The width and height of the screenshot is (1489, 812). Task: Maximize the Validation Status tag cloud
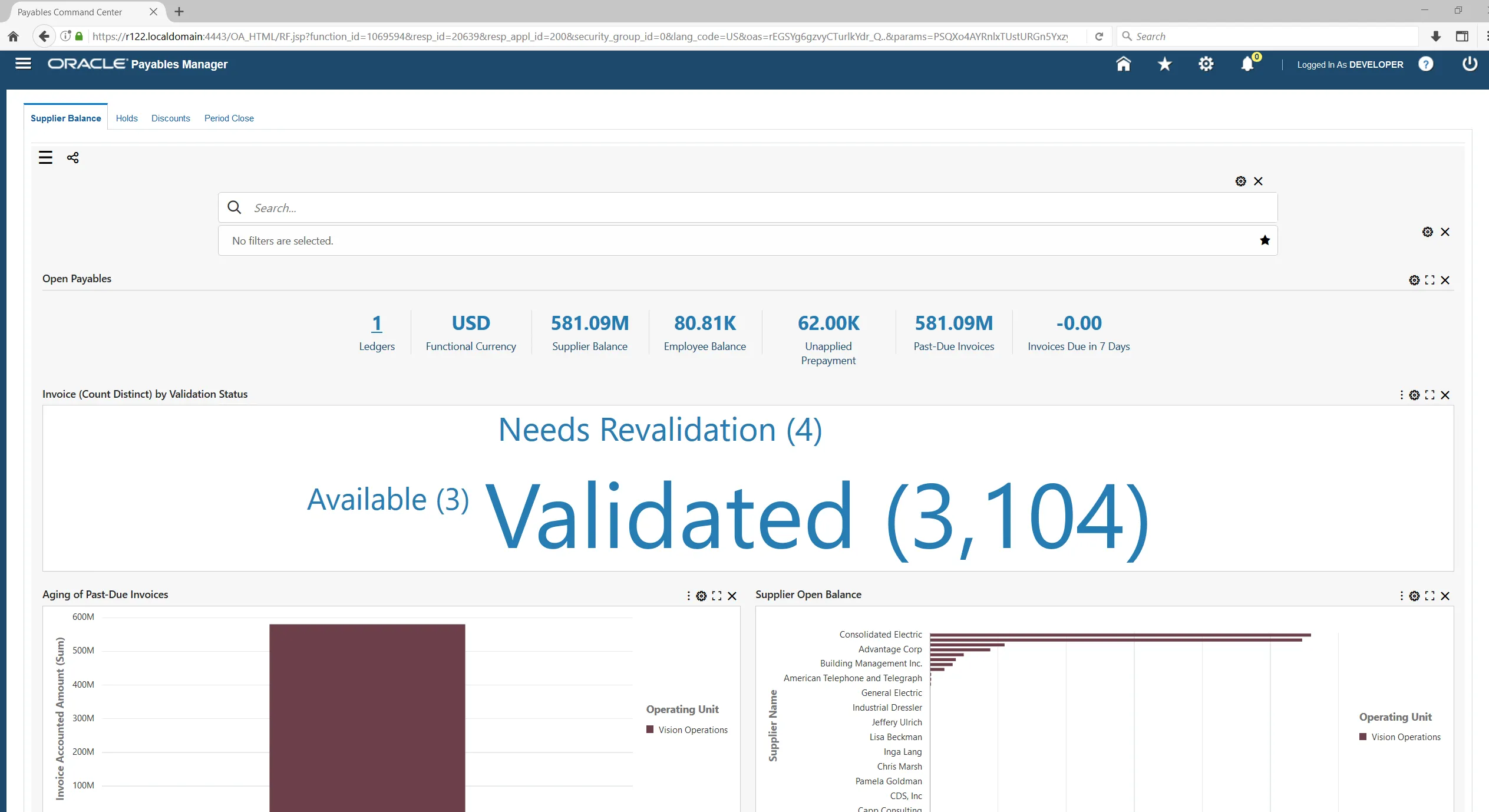[1429, 395]
